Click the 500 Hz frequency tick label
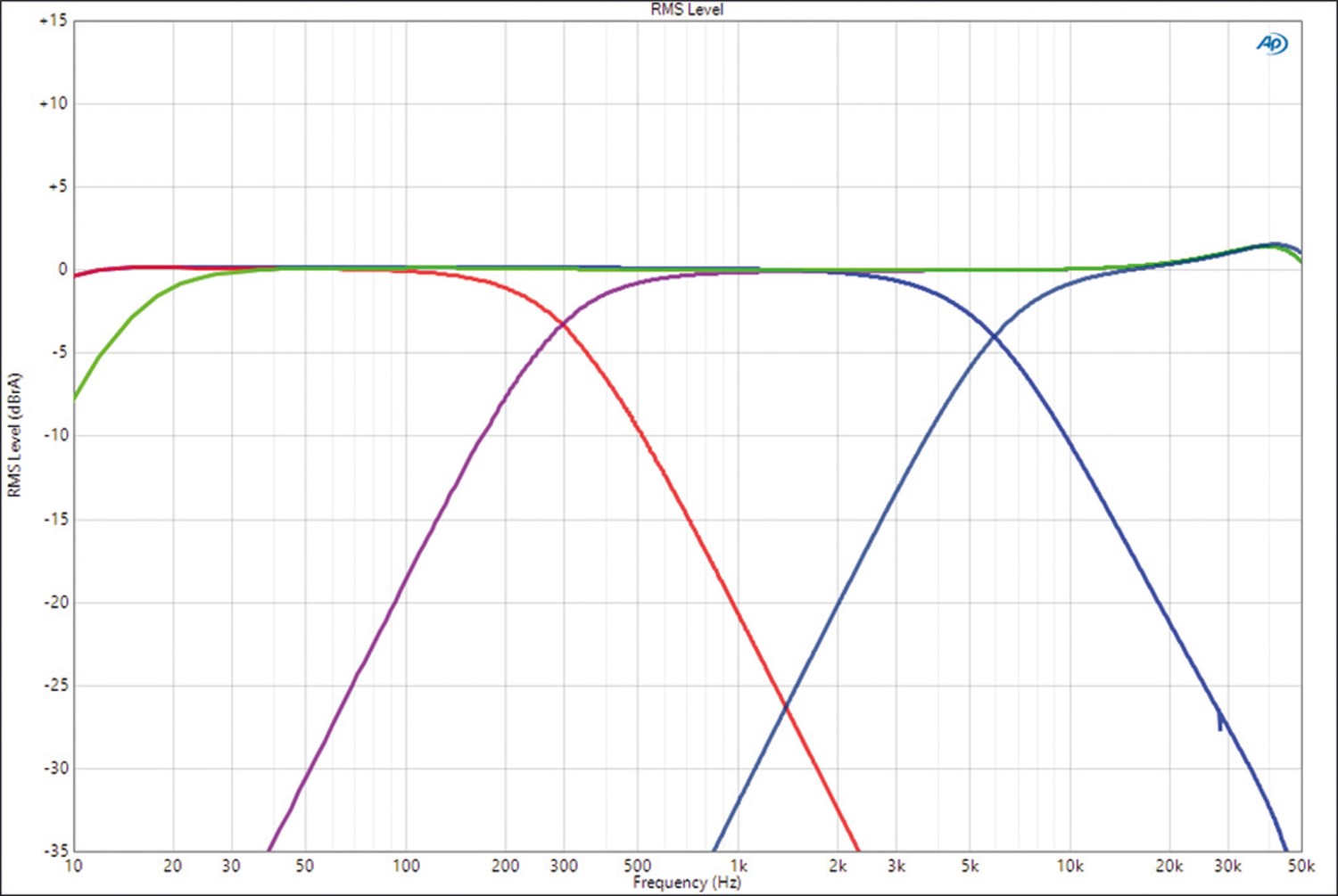 [x=637, y=866]
